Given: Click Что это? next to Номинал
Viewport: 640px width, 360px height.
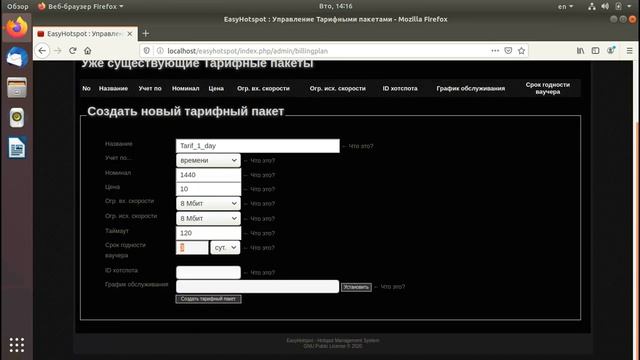Looking at the screenshot, I should (262, 175).
